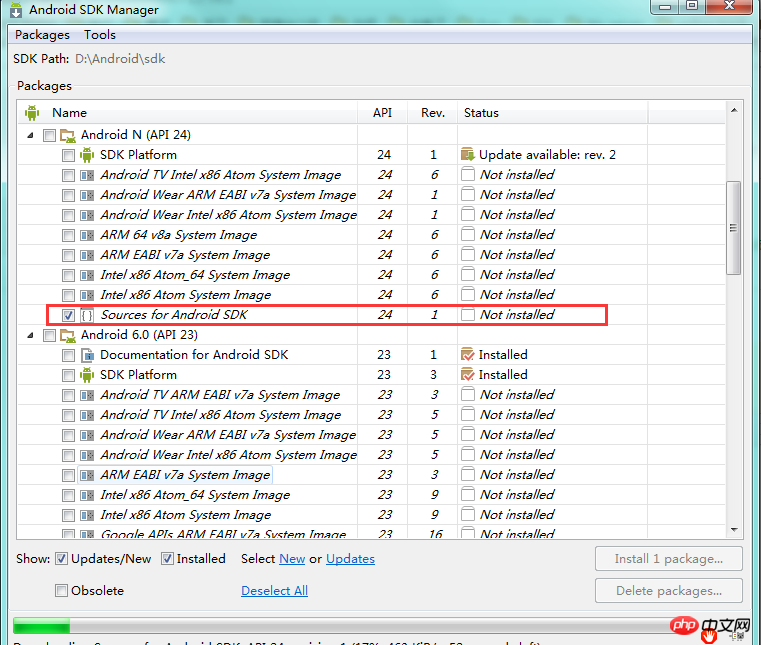The height and width of the screenshot is (645, 761).
Task: Click the API 24 Intel x86 Atom_64 image icon
Action: (x=87, y=275)
